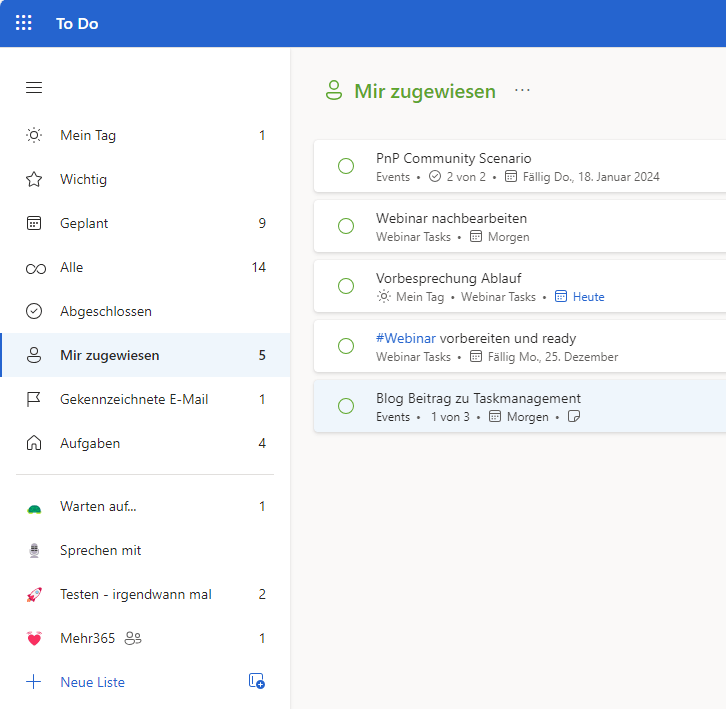Open Testen - irgendwann mal list

click(x=145, y=594)
